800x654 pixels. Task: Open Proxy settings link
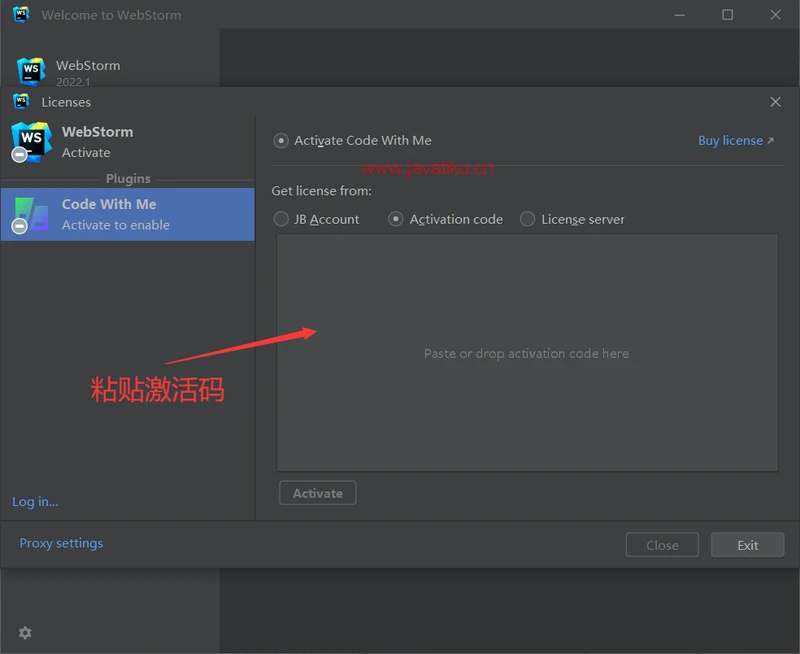tap(61, 543)
